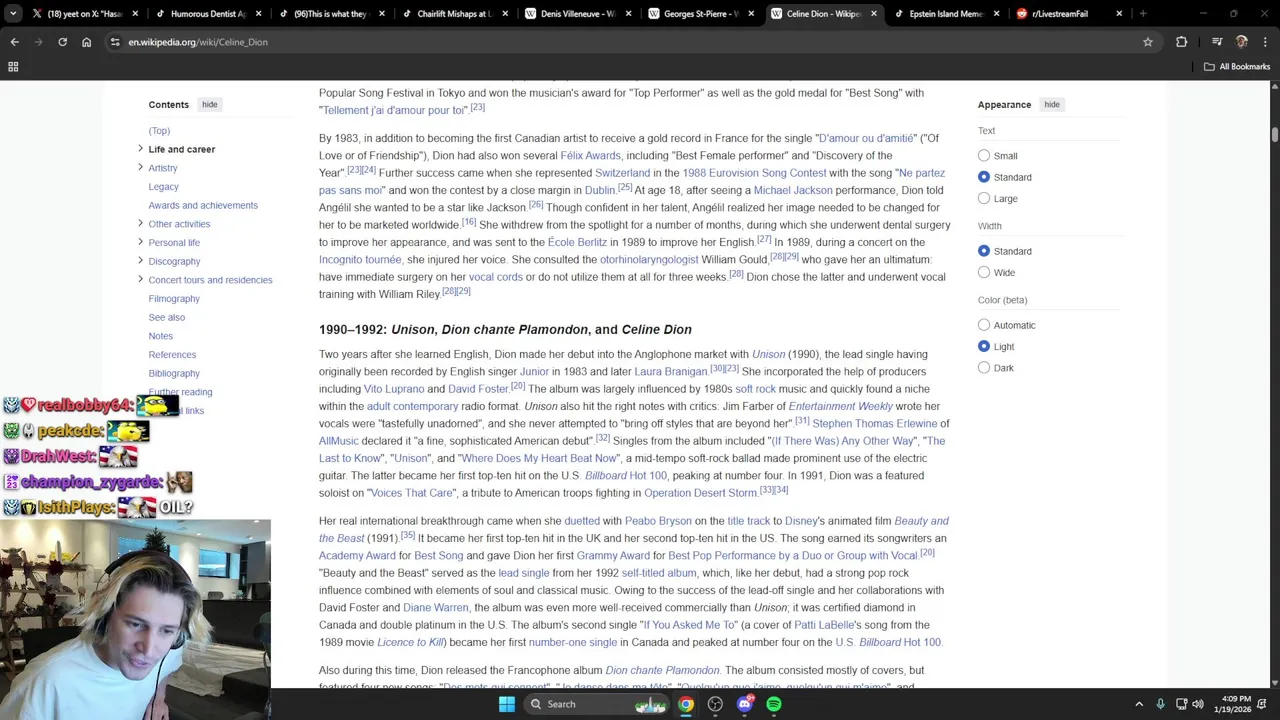The image size is (1280, 720).
Task: Go to Filmography in the contents
Action: click(174, 298)
